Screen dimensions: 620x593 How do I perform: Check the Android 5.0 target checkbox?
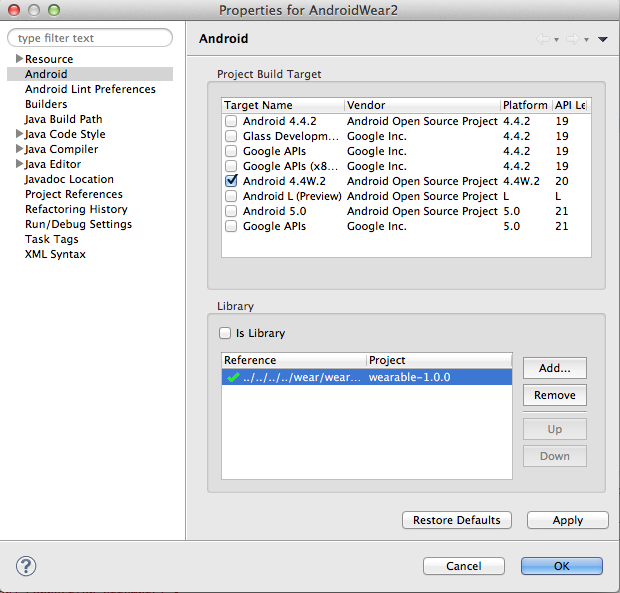point(231,211)
